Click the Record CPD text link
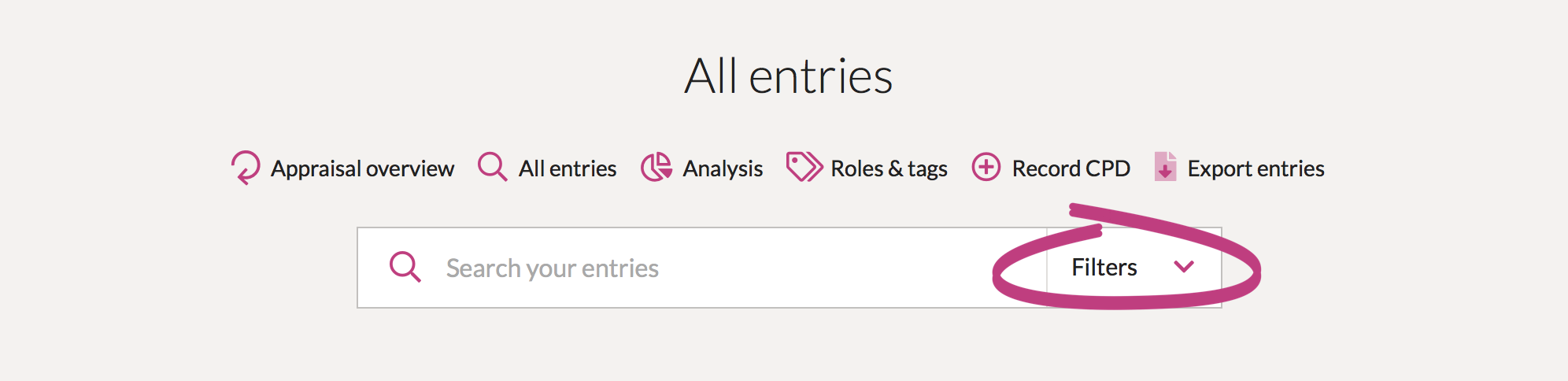The image size is (1568, 381). point(1071,168)
